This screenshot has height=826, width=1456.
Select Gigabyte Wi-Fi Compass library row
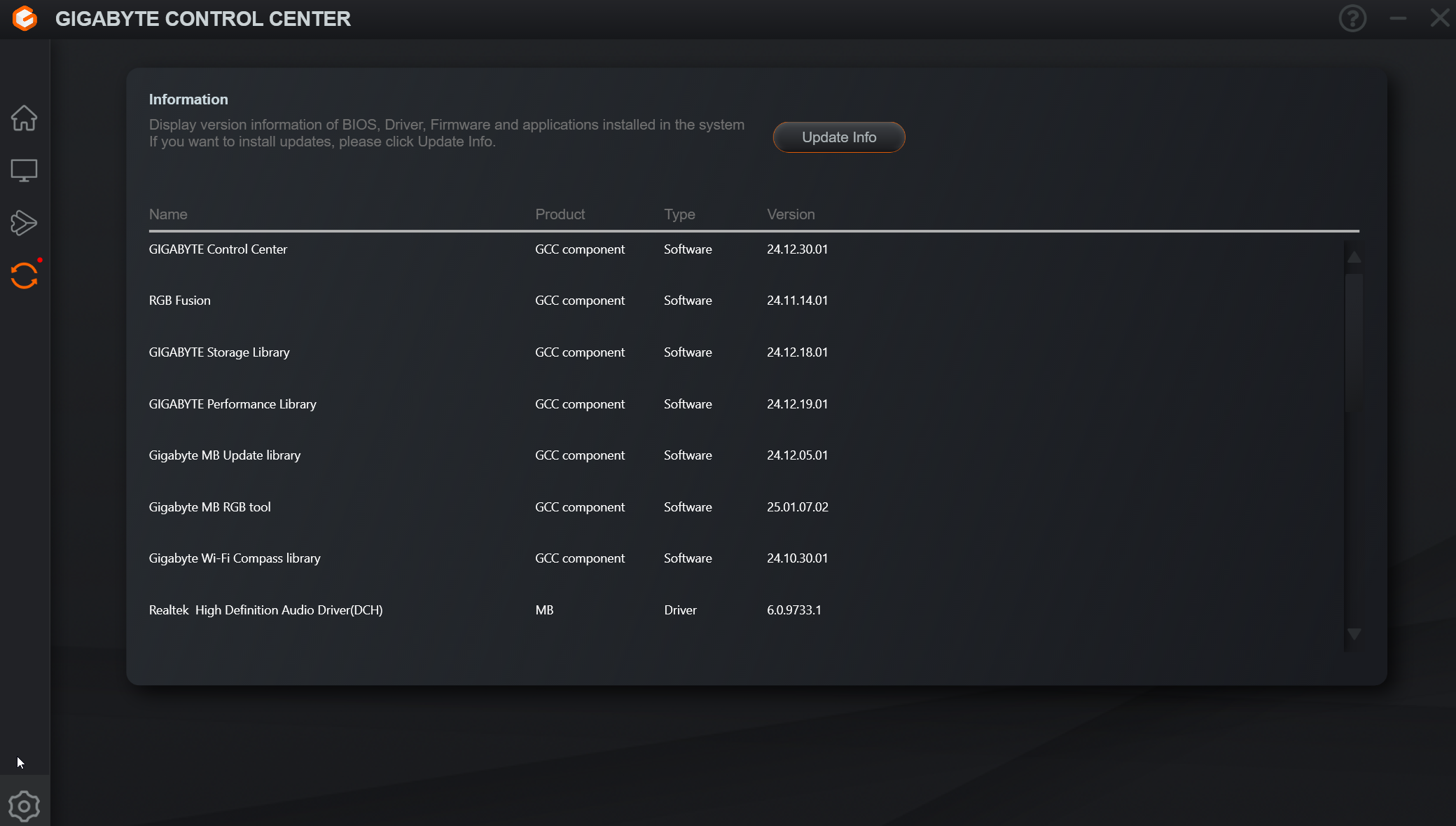[235, 558]
